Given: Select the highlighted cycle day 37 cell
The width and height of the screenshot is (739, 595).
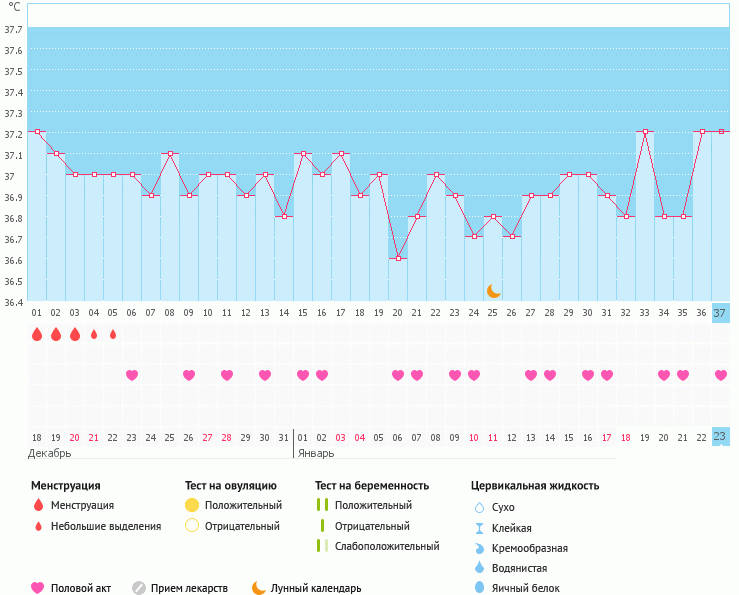Looking at the screenshot, I should 721,312.
